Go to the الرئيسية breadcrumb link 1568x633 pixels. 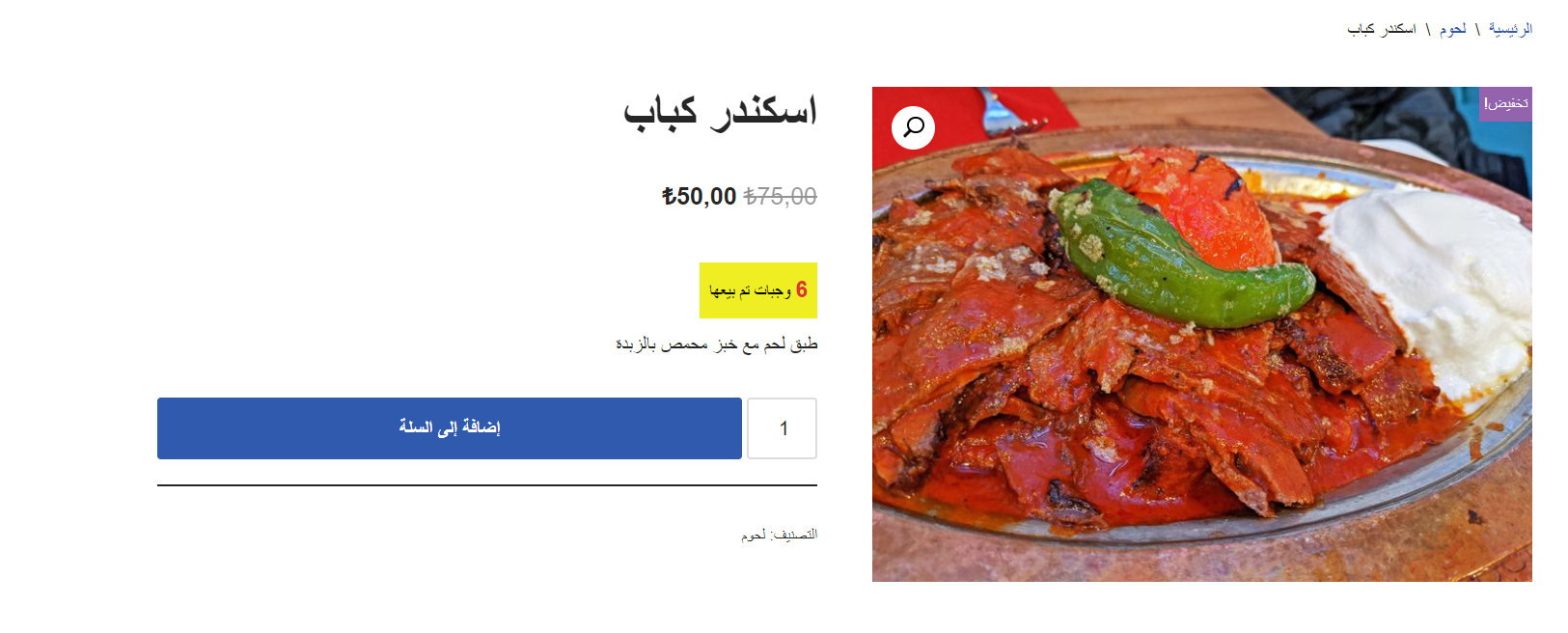coord(1510,29)
